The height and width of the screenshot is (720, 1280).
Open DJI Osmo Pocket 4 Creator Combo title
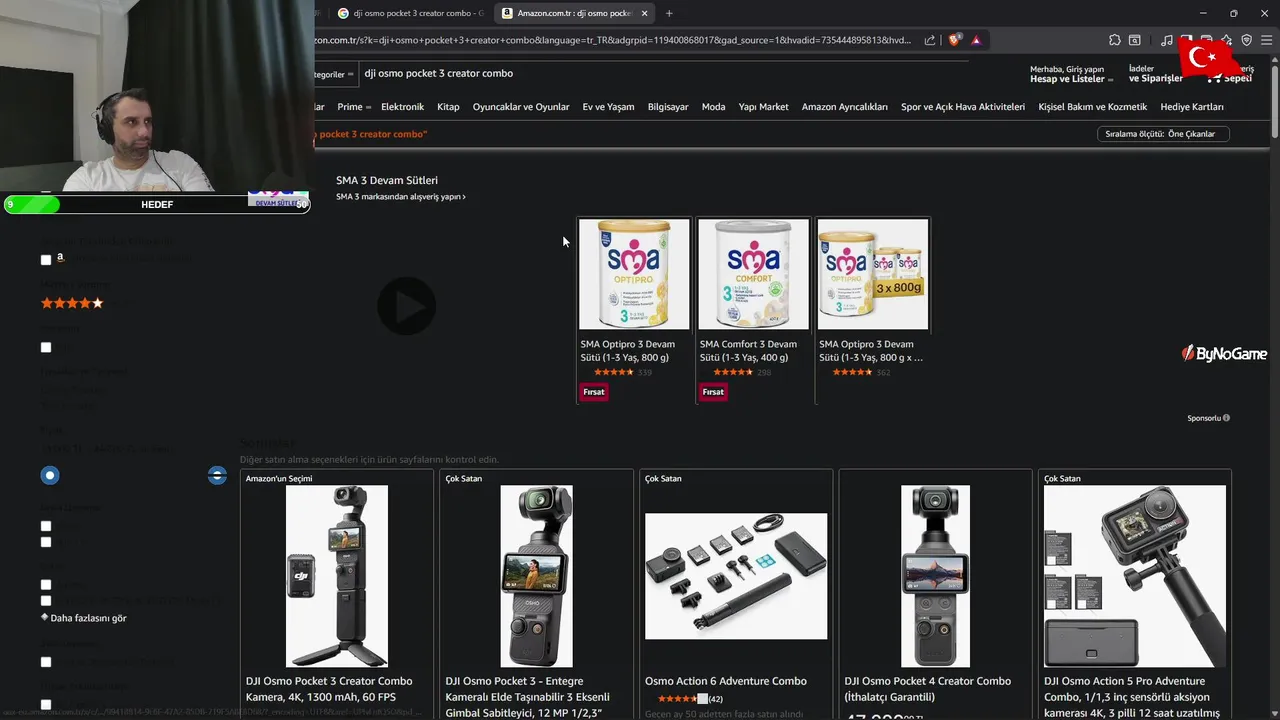(927, 689)
